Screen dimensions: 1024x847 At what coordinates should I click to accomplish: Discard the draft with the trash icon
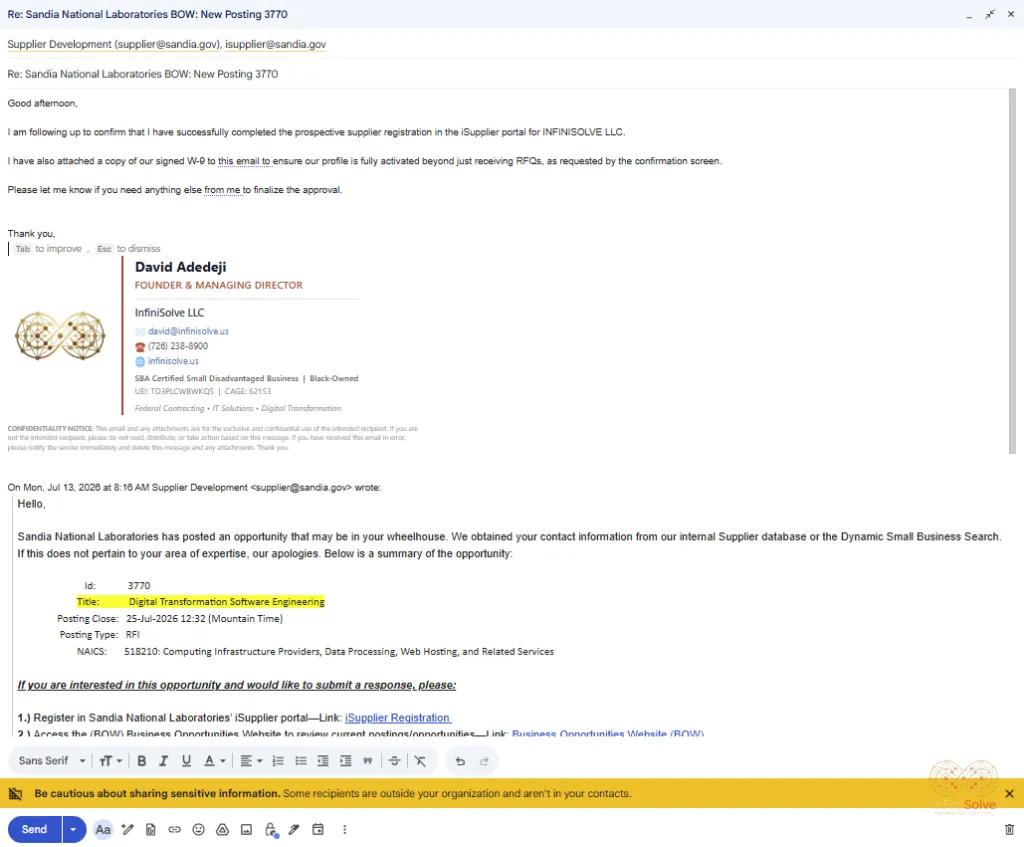tap(1009, 829)
